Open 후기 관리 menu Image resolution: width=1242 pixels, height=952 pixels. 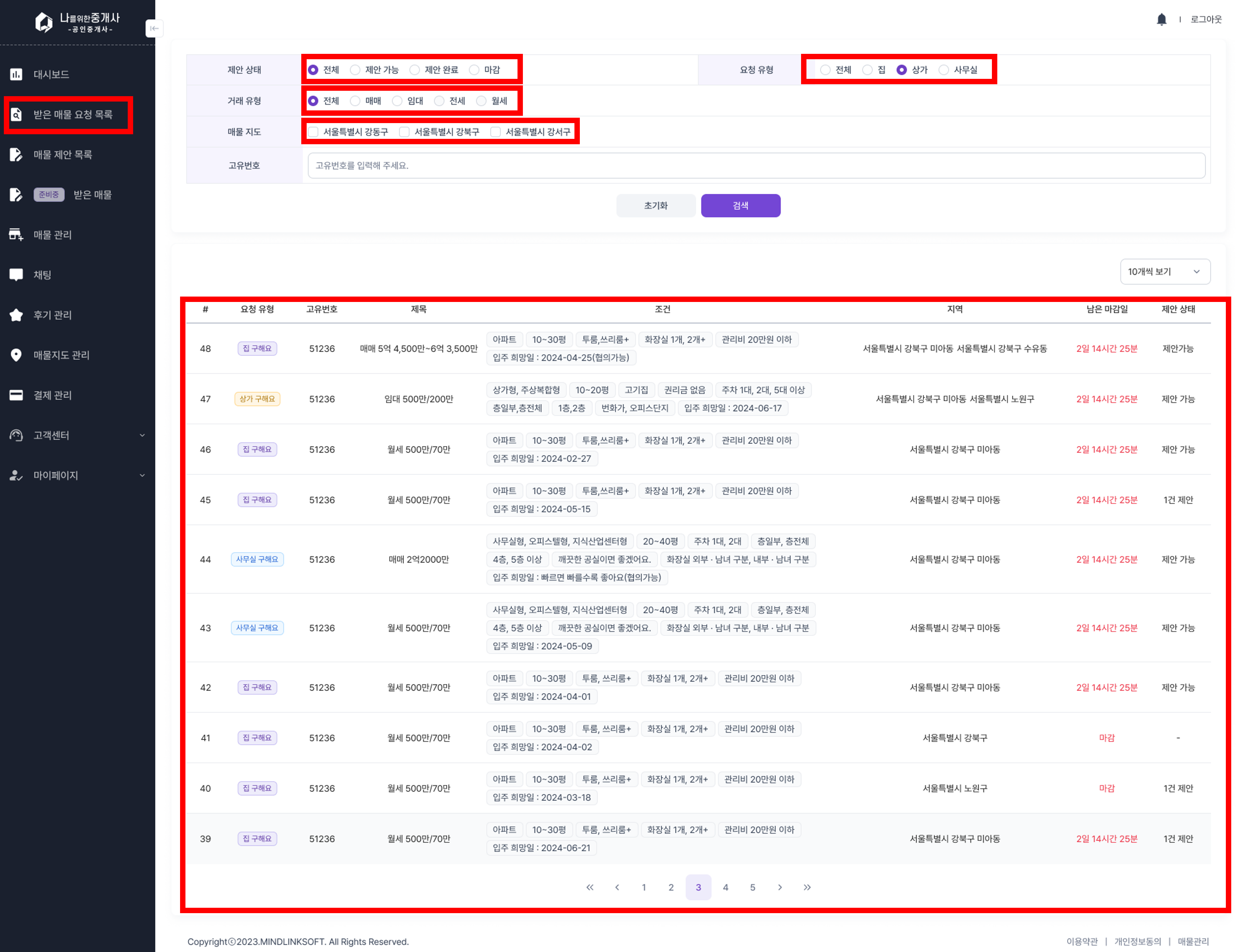53,315
